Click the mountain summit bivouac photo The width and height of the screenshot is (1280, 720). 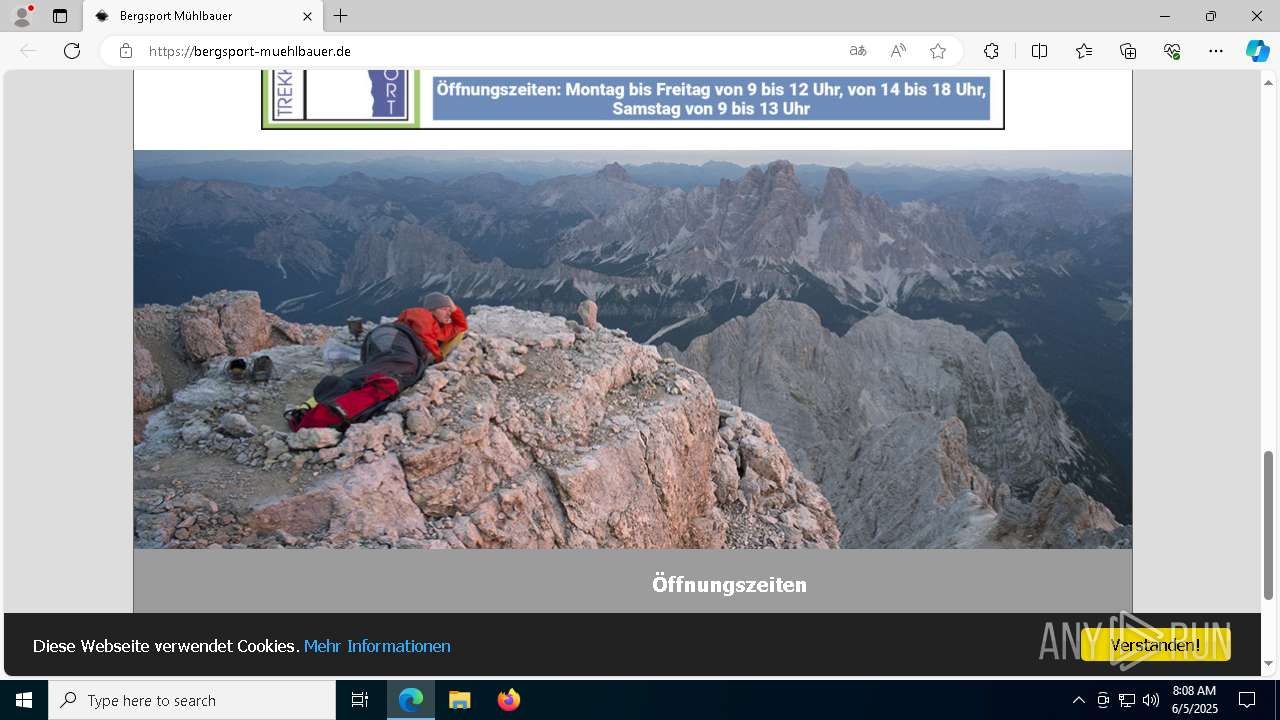coord(633,349)
